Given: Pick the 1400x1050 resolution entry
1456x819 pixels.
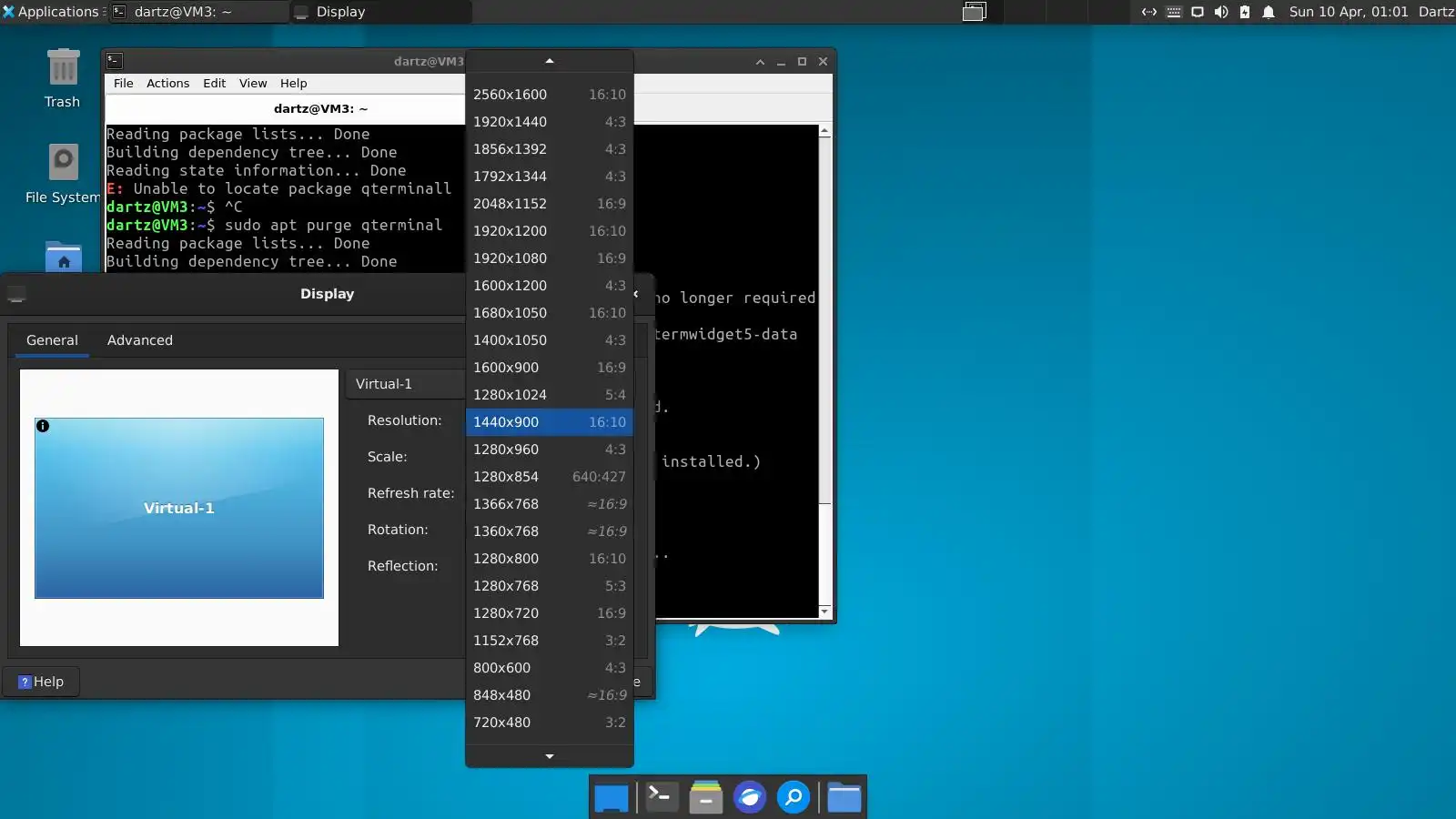Looking at the screenshot, I should [549, 340].
